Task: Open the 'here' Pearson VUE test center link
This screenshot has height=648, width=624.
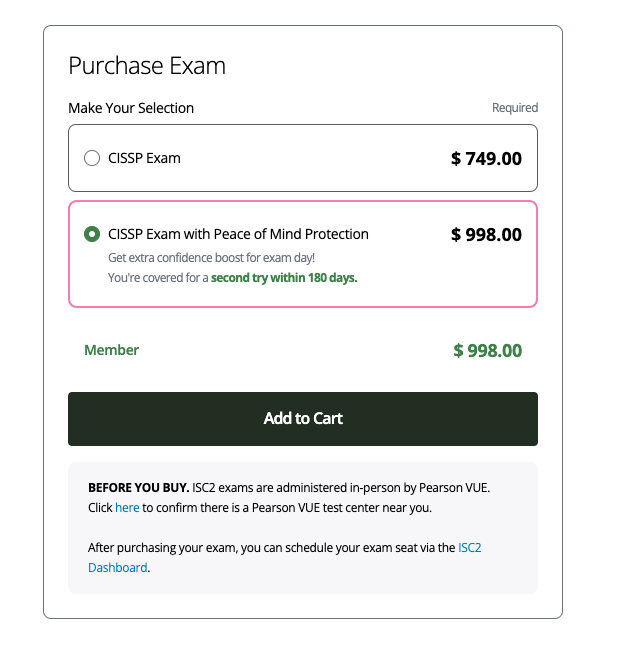Action: (x=127, y=508)
